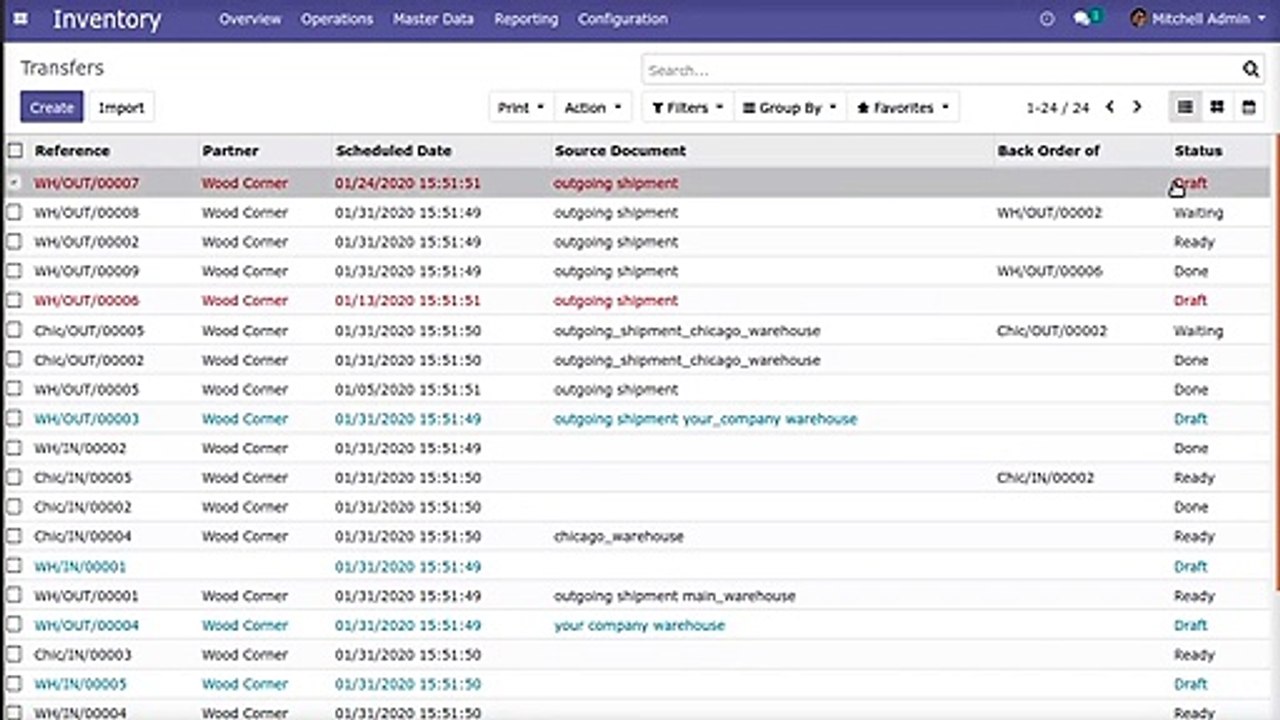Sort by Reference column header
Viewport: 1280px width, 720px height.
coord(72,151)
